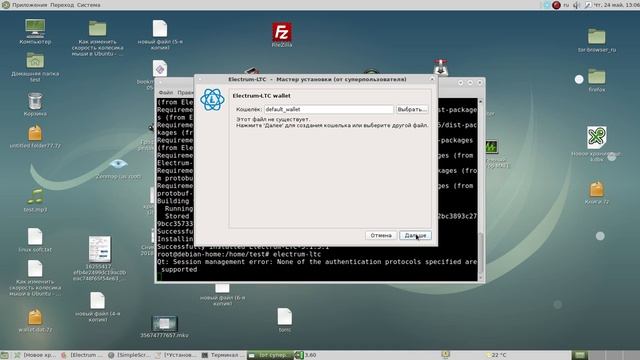Open the Компьютер desktop icon
Image resolution: width=640 pixels, height=360 pixels.
click(x=35, y=32)
